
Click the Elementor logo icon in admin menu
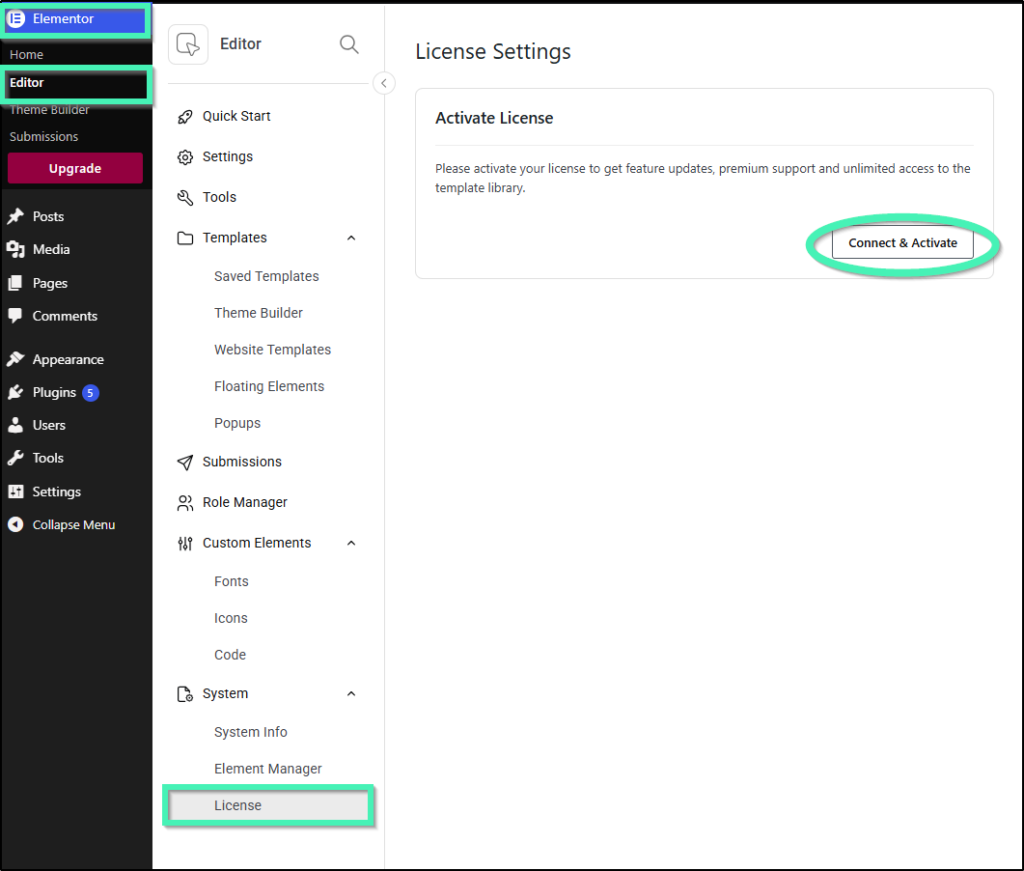[16, 19]
